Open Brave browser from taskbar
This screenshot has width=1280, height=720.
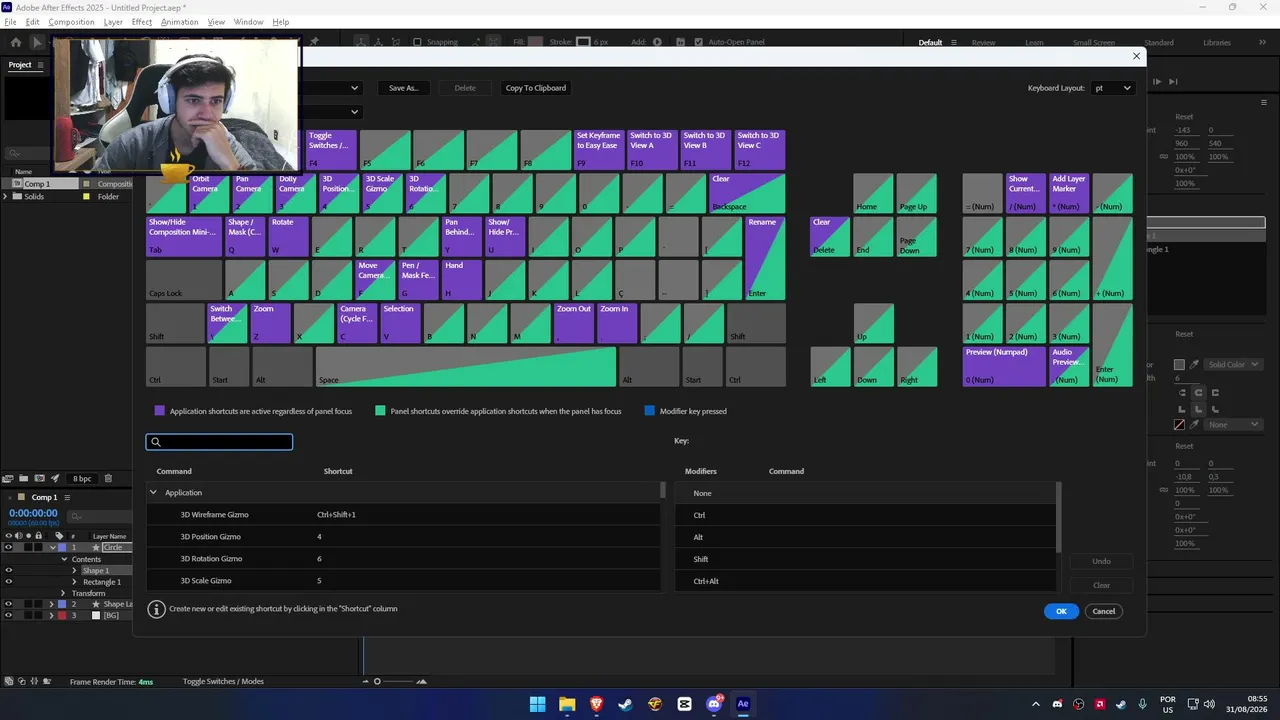596,704
